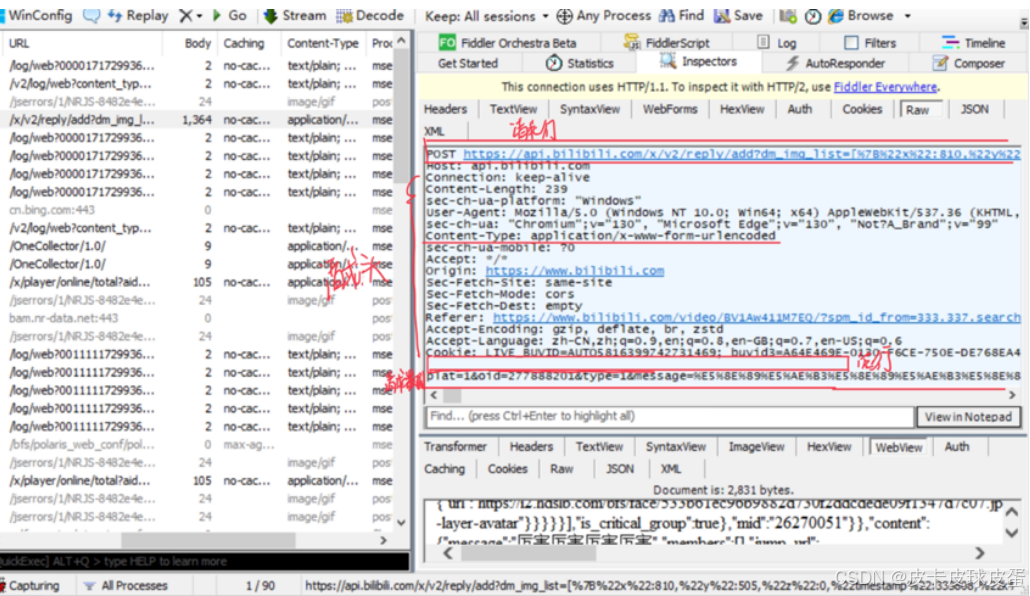1030x596 pixels.
Task: Click the URL column header
Action: (81, 43)
